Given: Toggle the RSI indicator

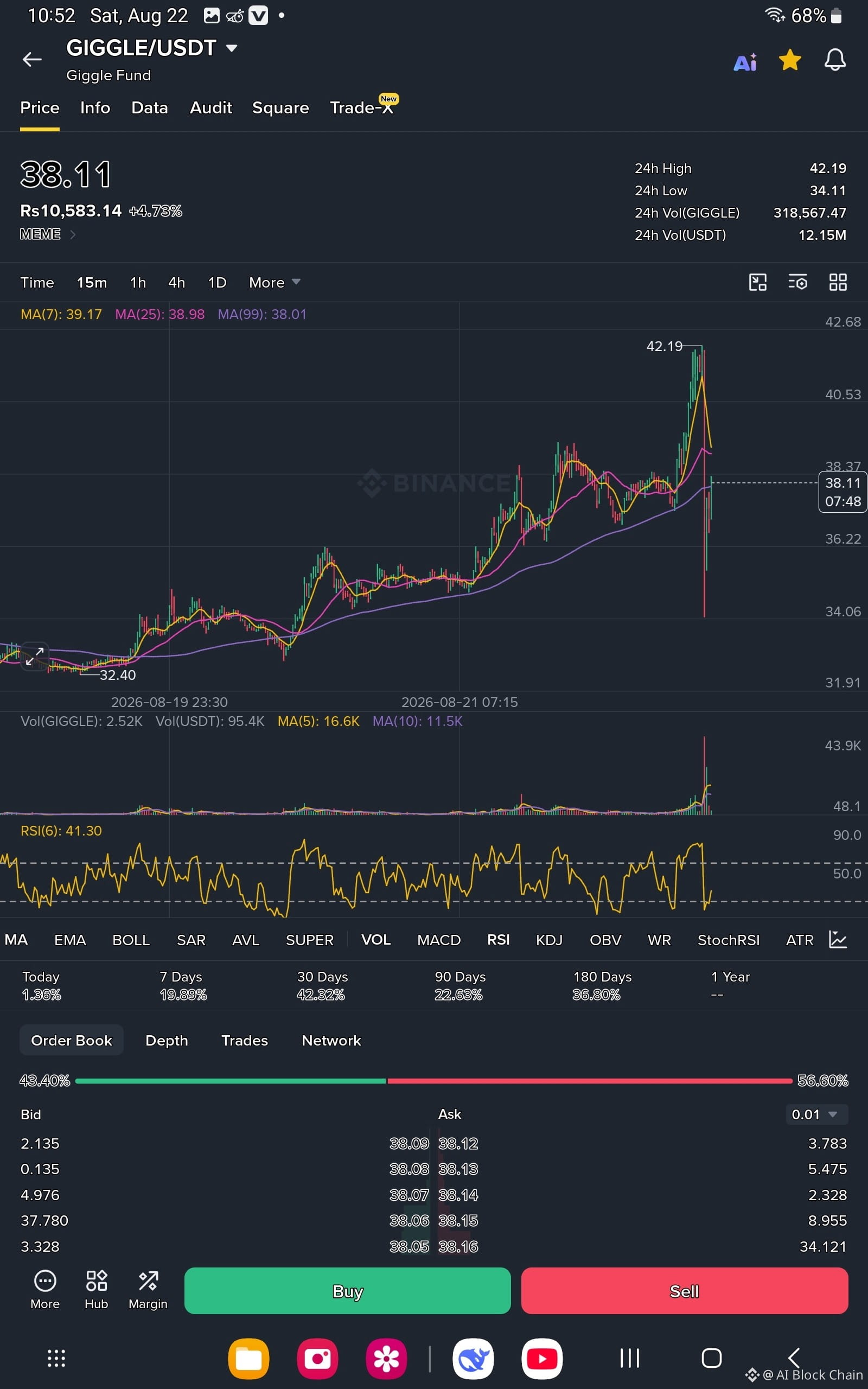Looking at the screenshot, I should [499, 940].
